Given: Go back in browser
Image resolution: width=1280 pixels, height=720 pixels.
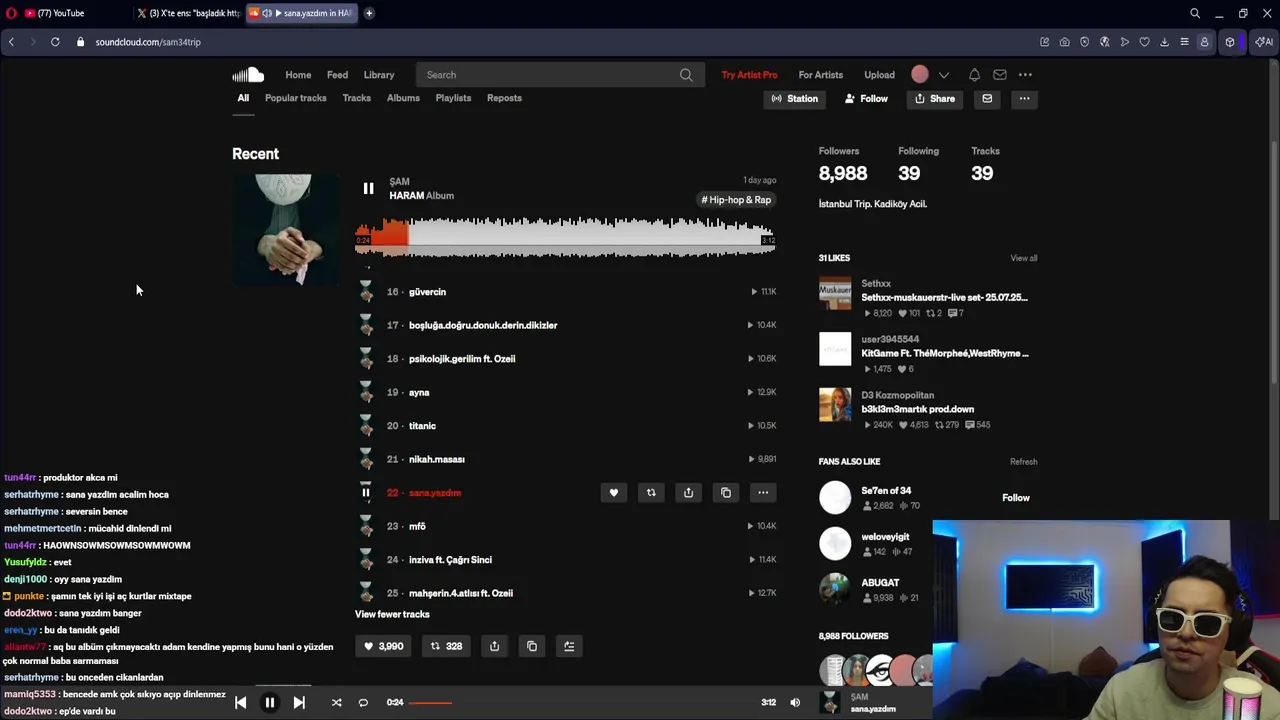Looking at the screenshot, I should [11, 42].
